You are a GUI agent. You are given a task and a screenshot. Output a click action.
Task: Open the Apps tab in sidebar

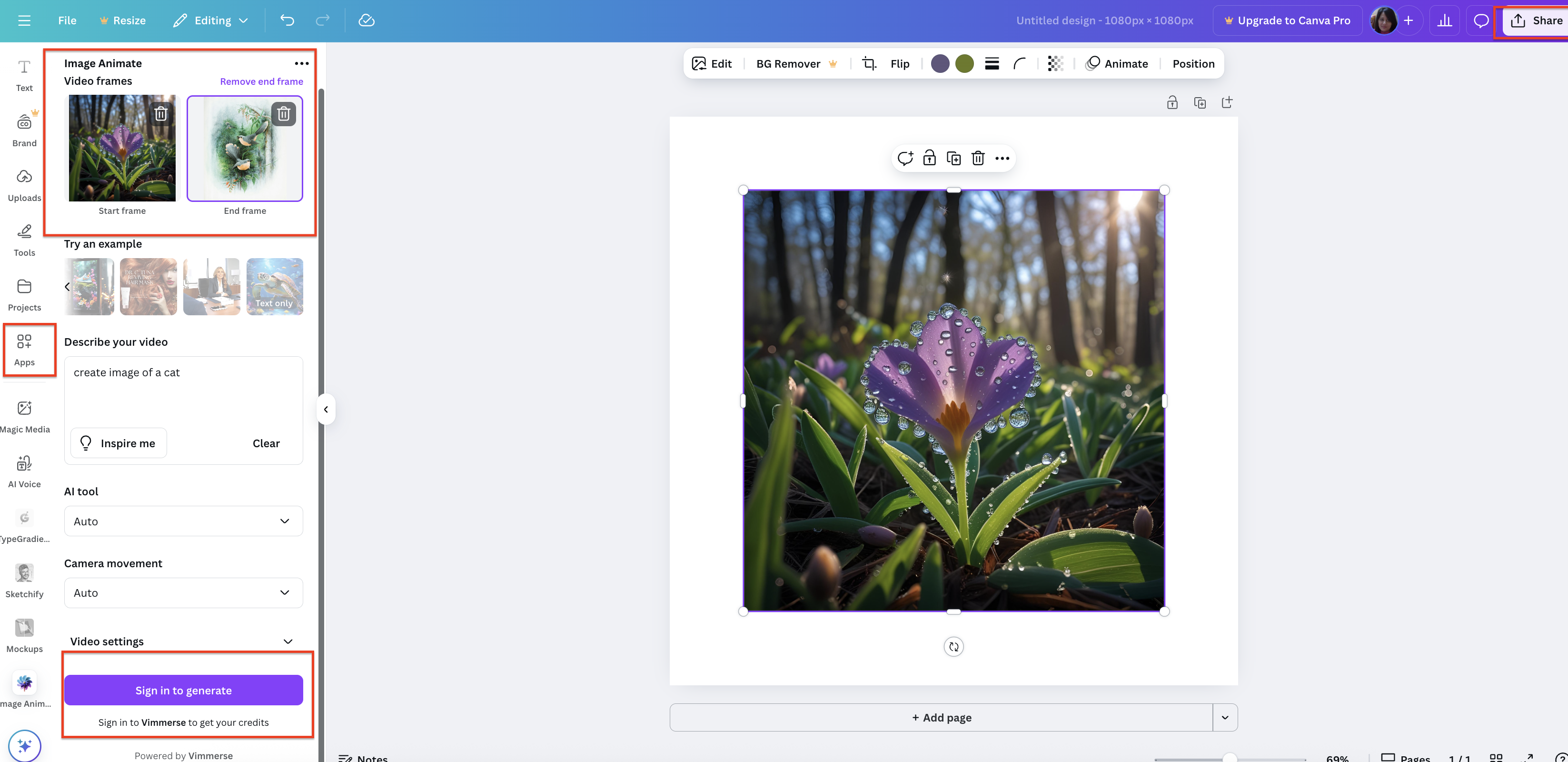coord(24,350)
